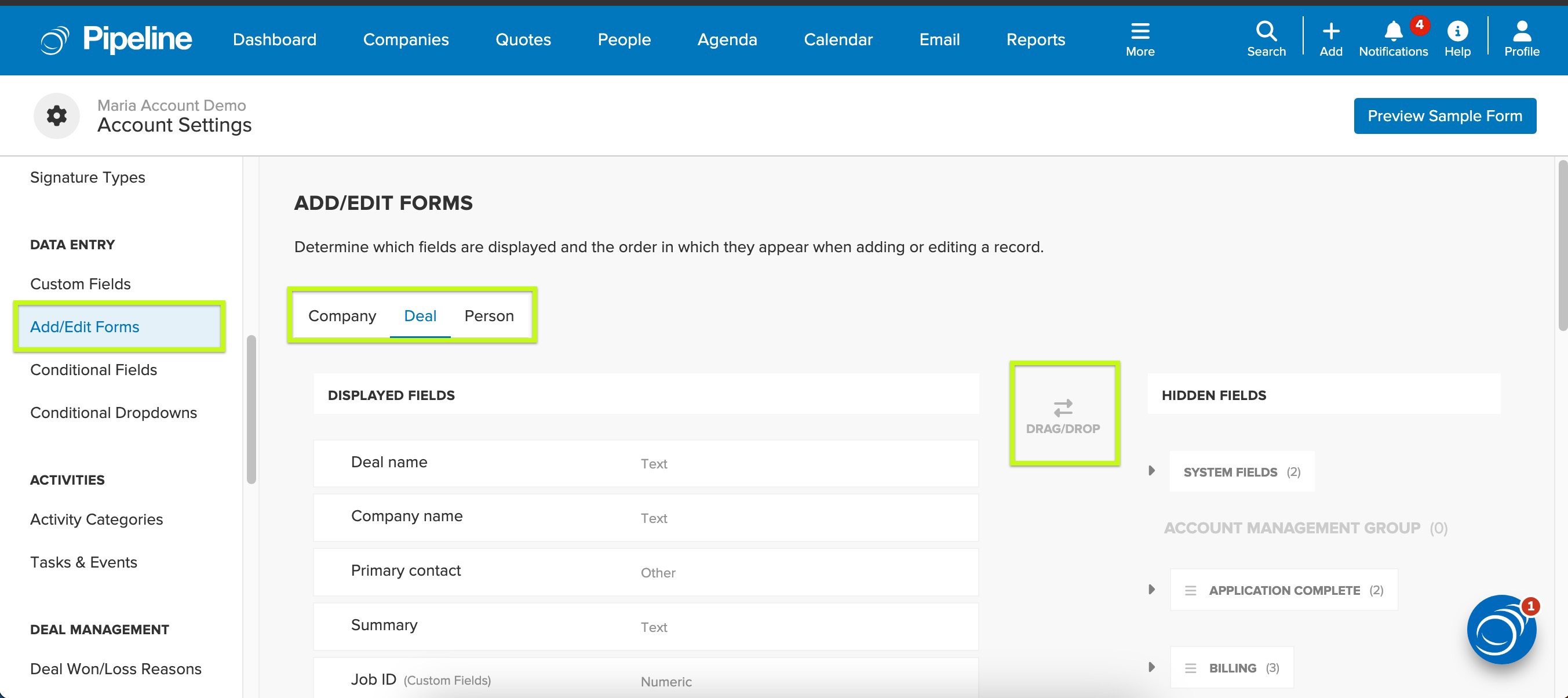Click the sidebar scrollbar thumb
Viewport: 1568px width, 698px height.
pyautogui.click(x=251, y=409)
